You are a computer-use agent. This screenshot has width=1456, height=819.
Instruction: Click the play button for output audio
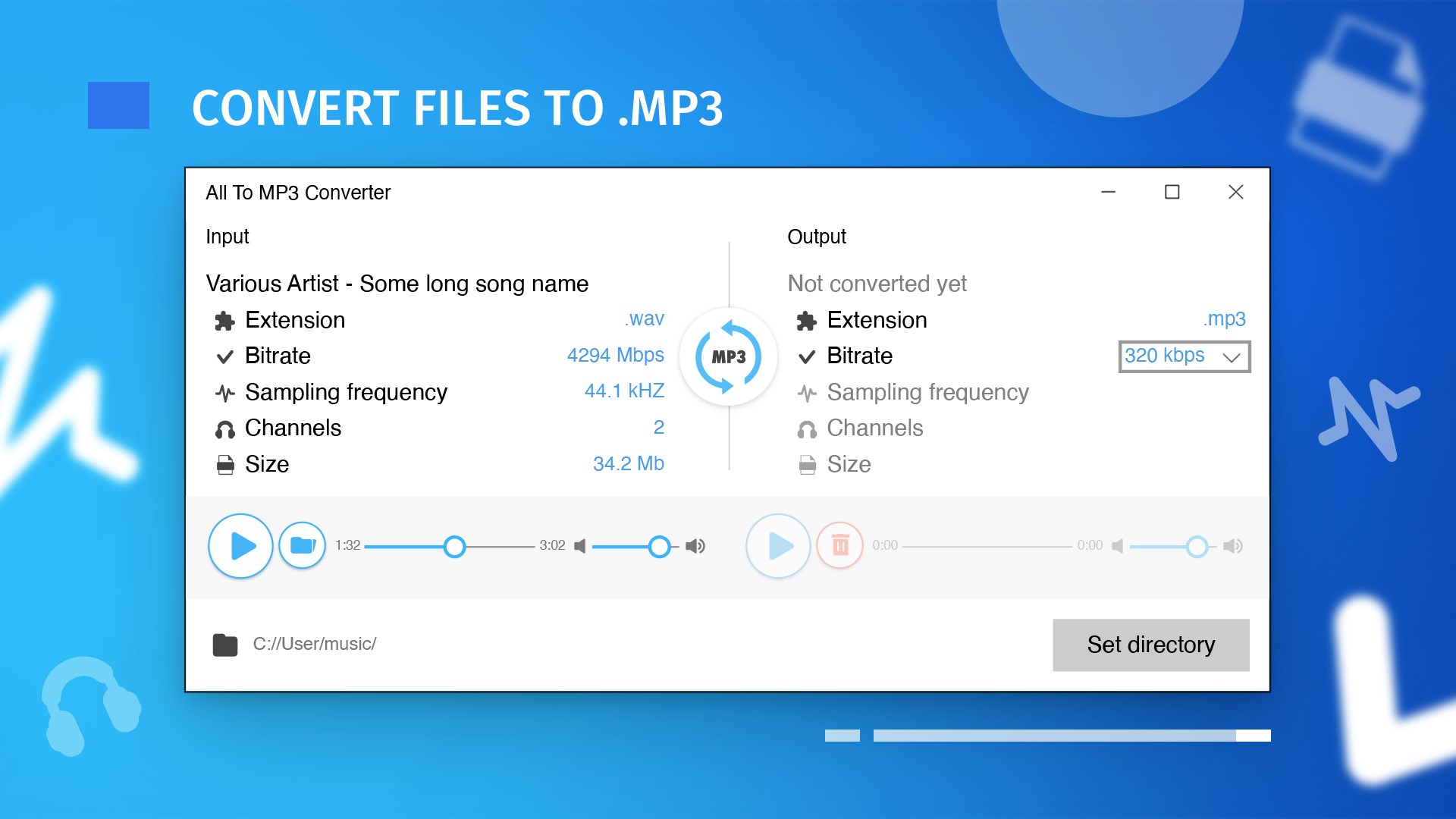(x=778, y=545)
